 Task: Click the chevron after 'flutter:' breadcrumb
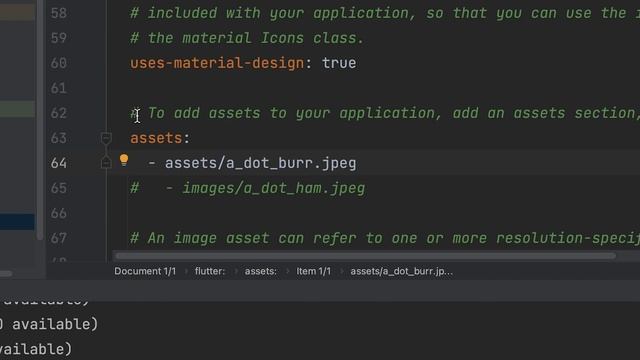click(236, 271)
